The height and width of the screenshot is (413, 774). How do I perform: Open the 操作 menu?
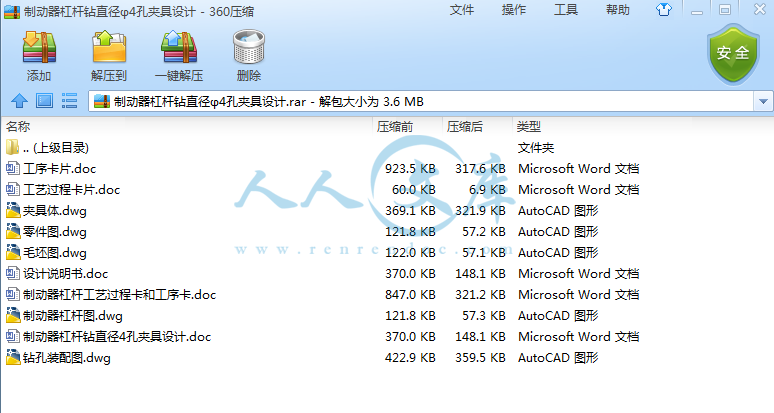click(x=514, y=10)
